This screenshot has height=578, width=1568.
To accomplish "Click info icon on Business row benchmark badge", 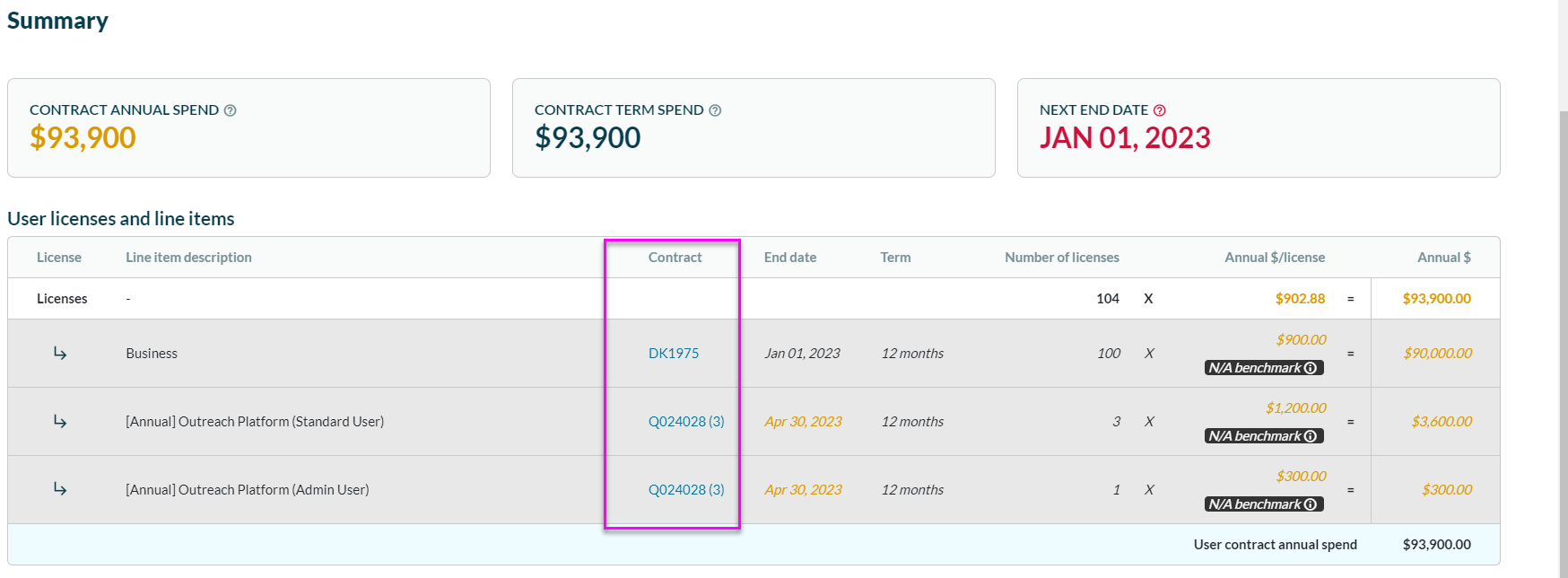I will pos(1311,368).
